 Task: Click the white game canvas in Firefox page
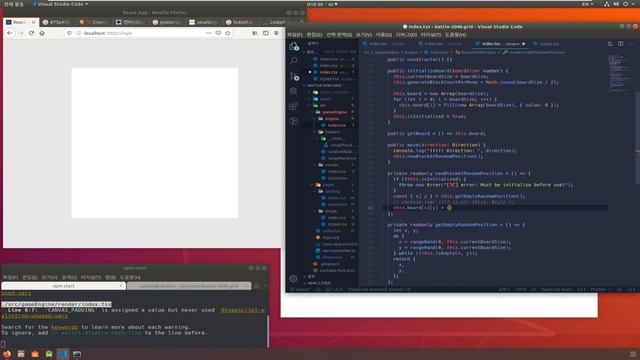point(155,143)
